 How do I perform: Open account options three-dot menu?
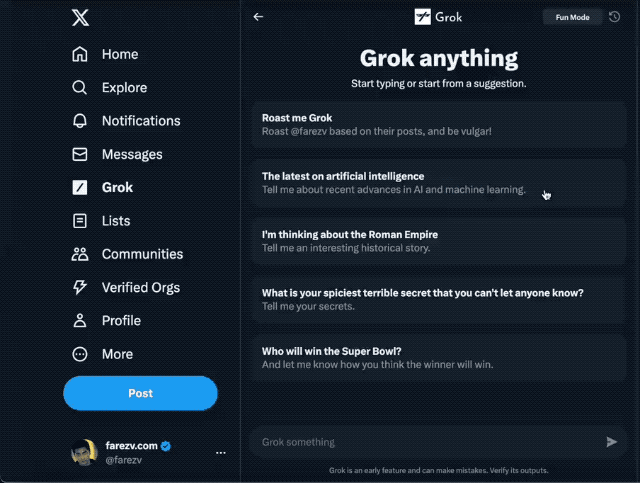click(x=221, y=452)
